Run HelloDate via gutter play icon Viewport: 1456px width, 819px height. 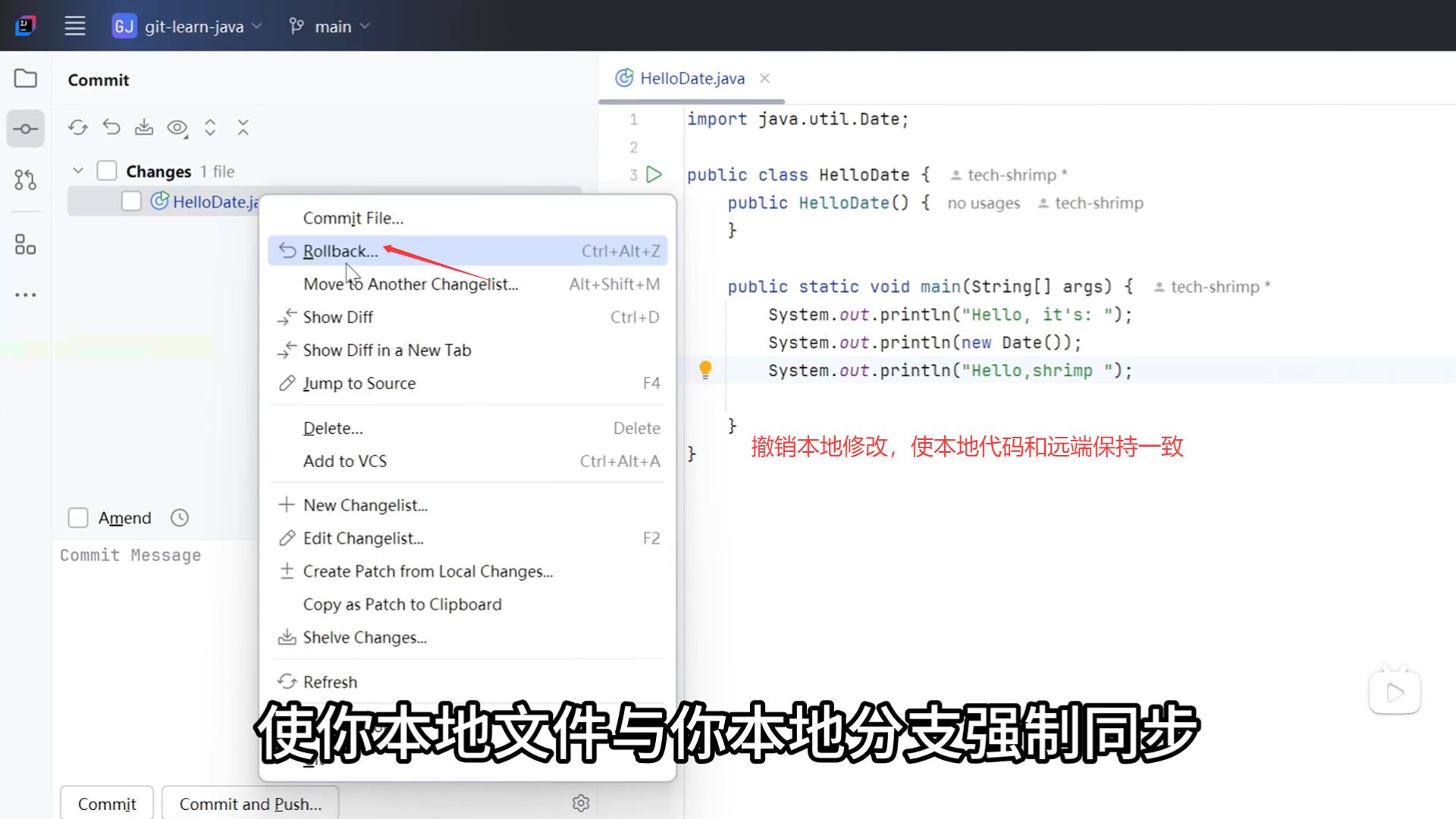pos(654,174)
